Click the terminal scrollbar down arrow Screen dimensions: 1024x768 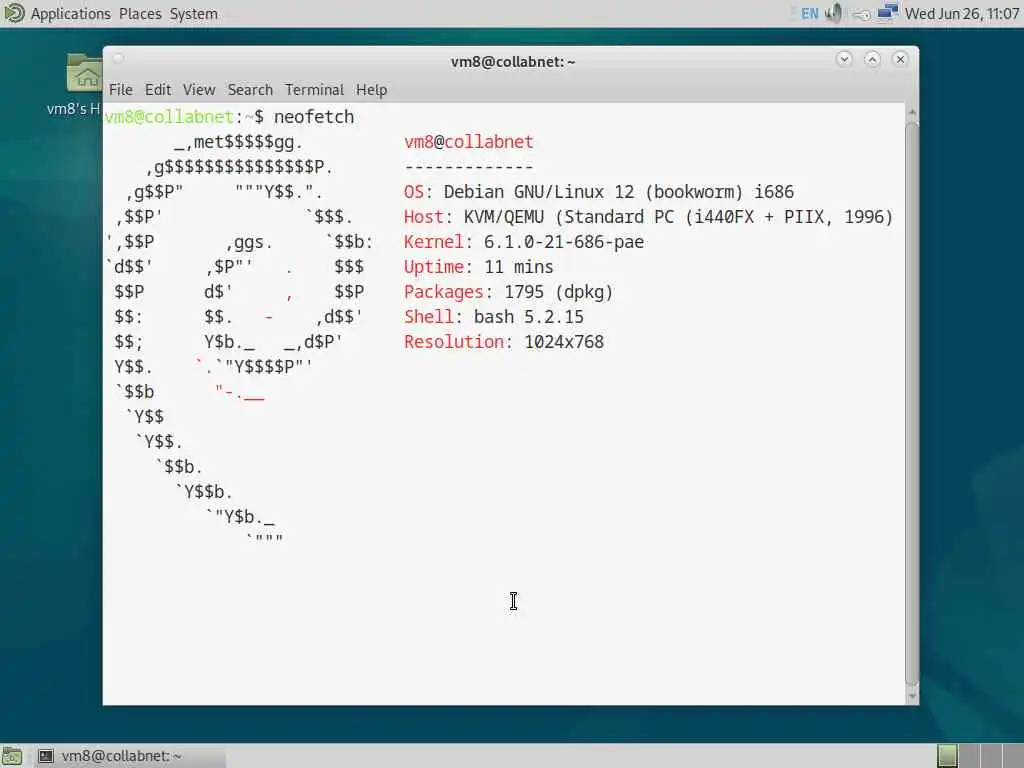[912, 696]
